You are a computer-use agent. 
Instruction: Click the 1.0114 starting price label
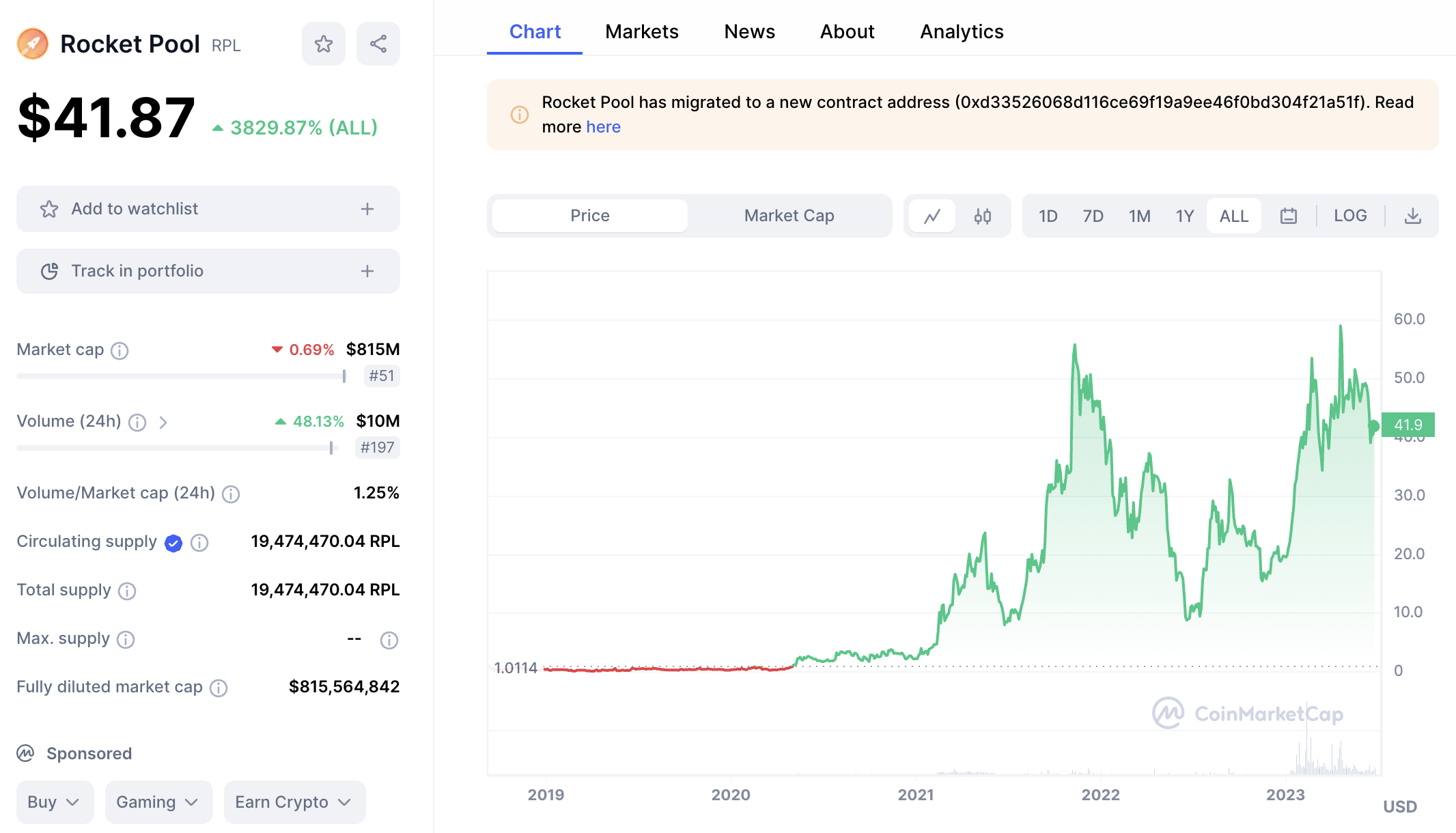(516, 668)
